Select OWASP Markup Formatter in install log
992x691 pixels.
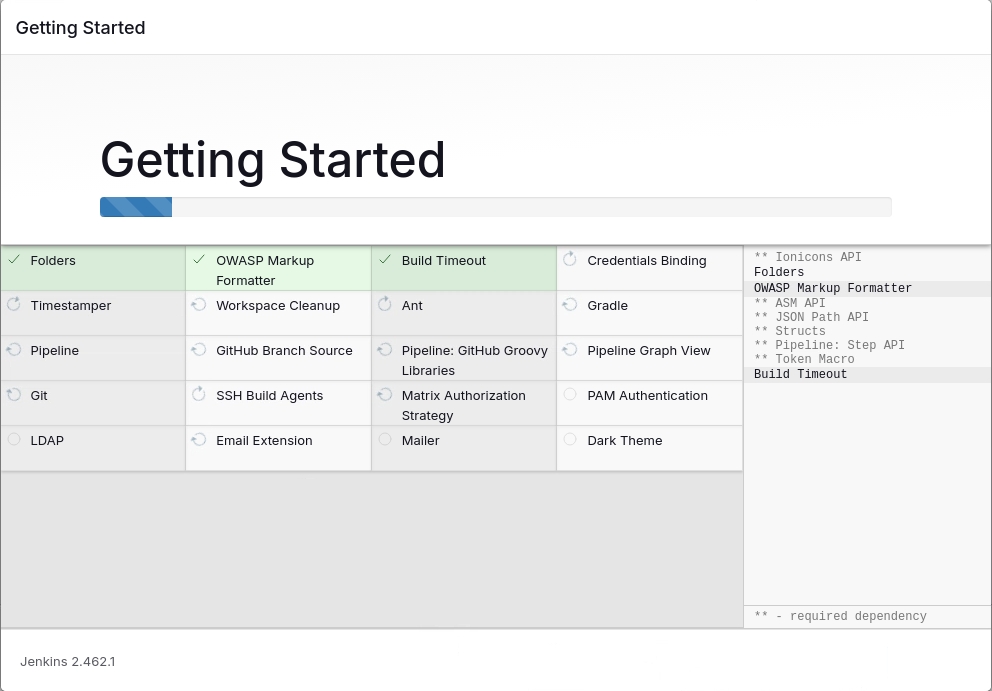[832, 288]
